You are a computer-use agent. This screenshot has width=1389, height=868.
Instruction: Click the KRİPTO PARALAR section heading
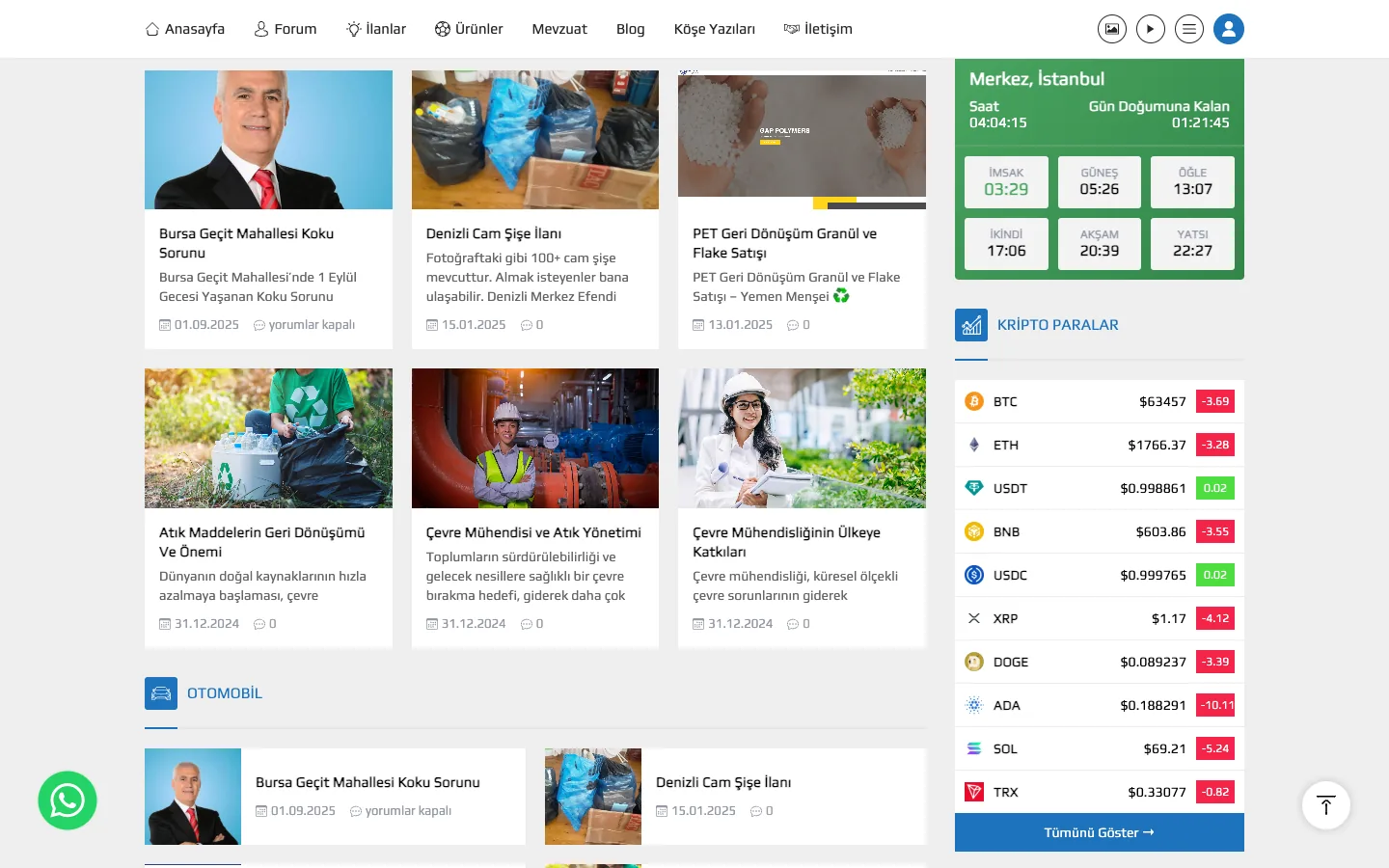(1058, 325)
